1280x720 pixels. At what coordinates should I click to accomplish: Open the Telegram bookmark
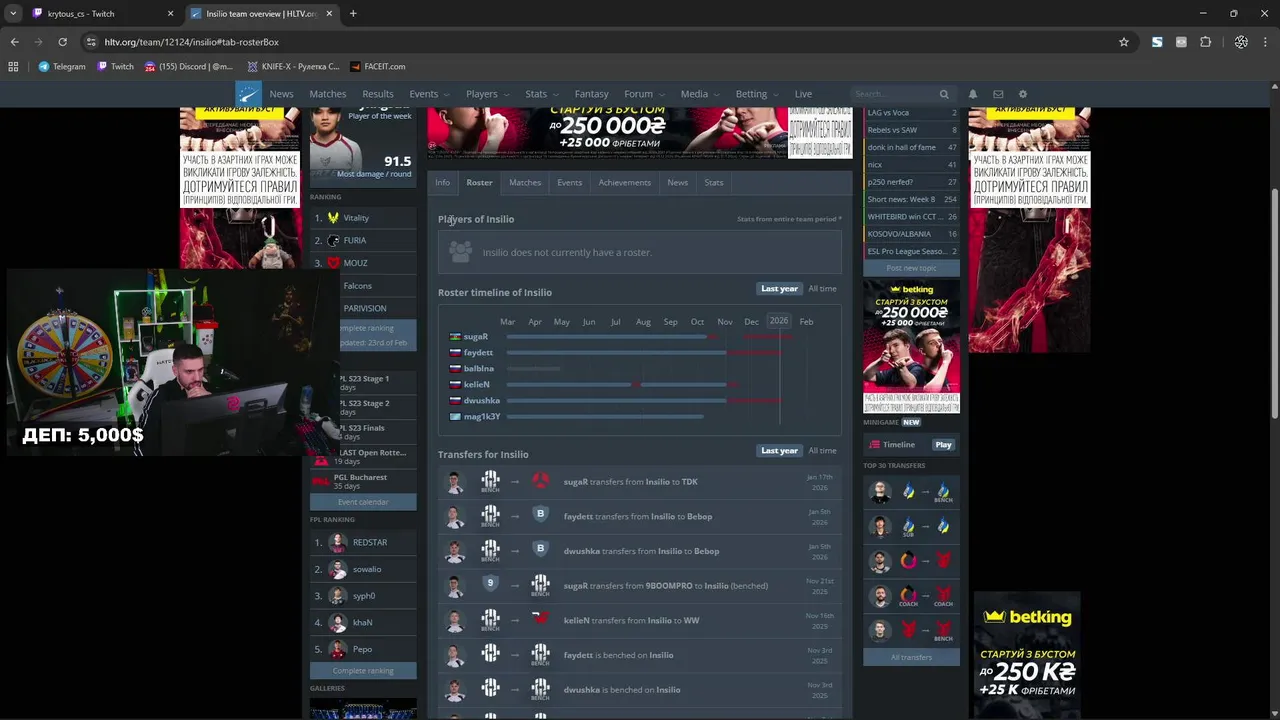(x=61, y=66)
